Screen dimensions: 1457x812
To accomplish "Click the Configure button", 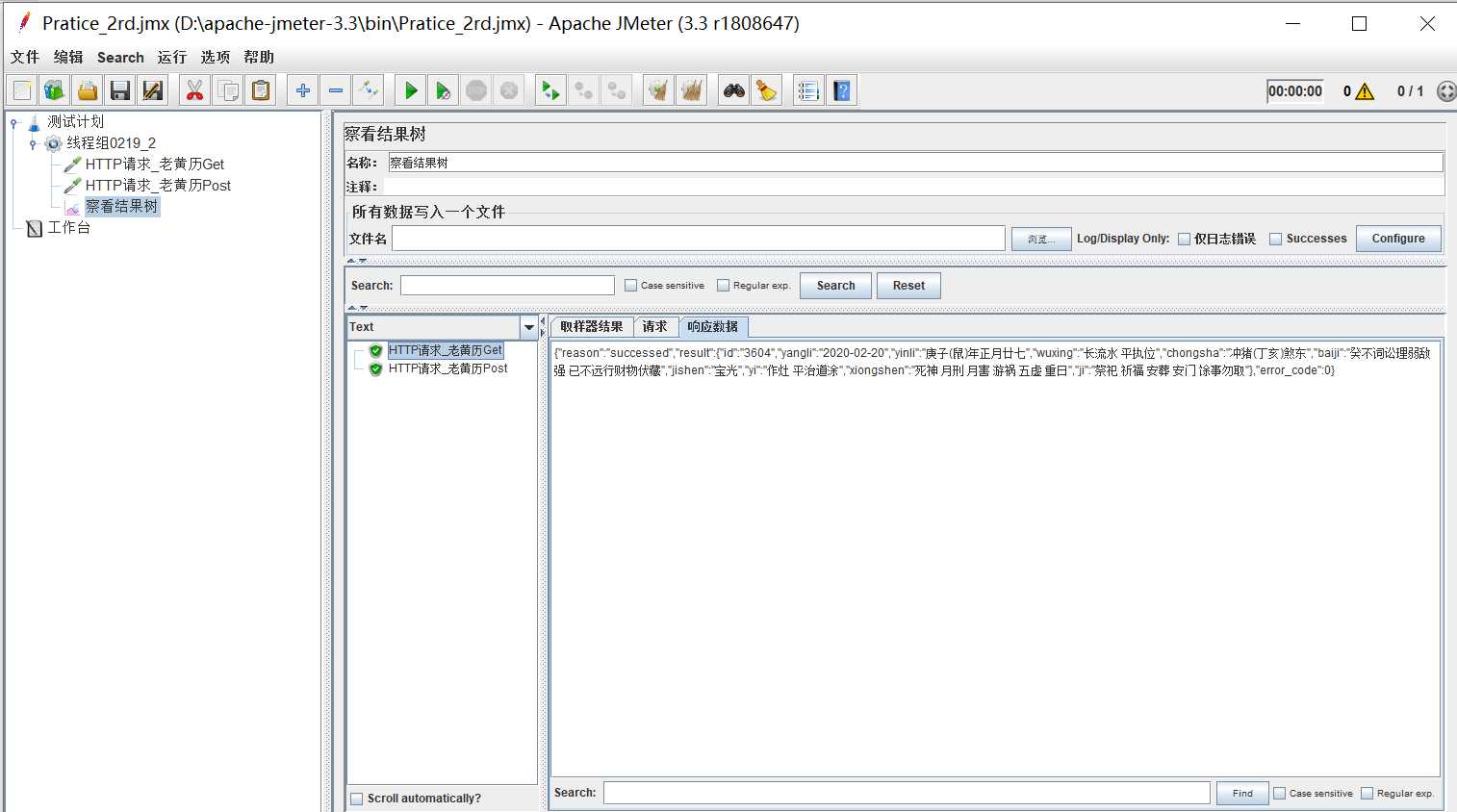I will [x=1398, y=239].
